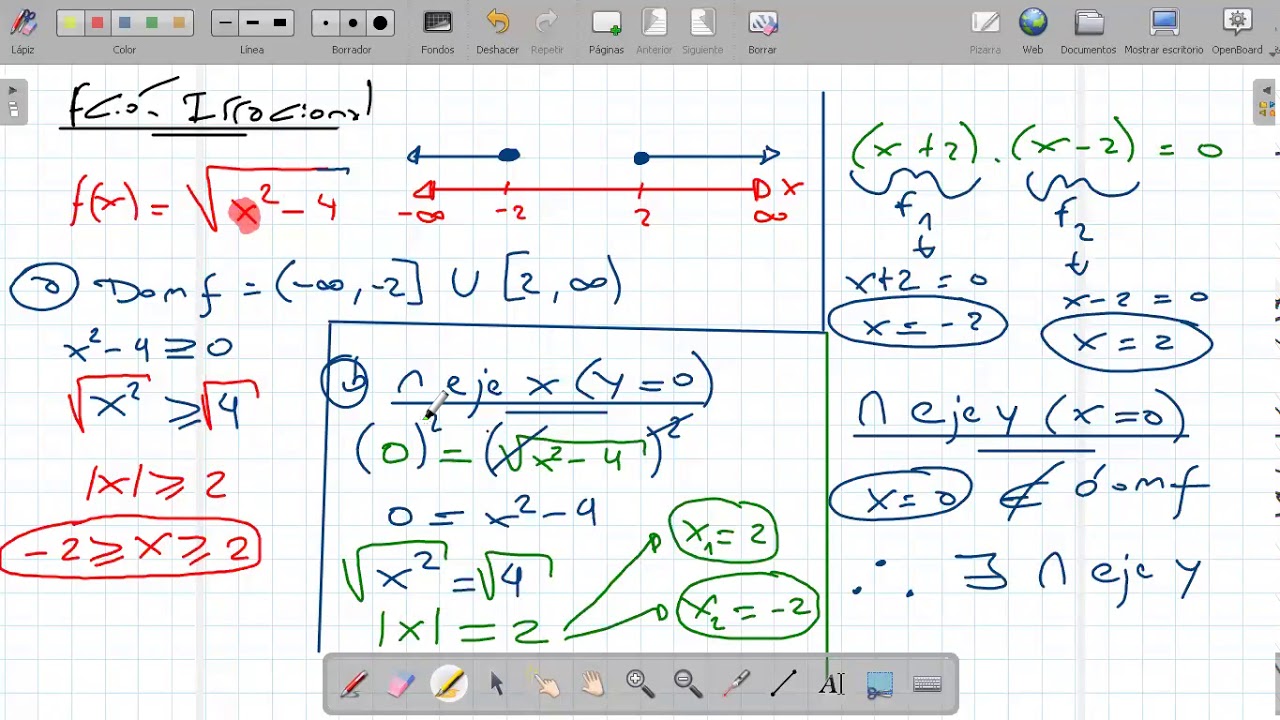Expand the right side panel tab
The image size is (1280, 720).
(1266, 104)
